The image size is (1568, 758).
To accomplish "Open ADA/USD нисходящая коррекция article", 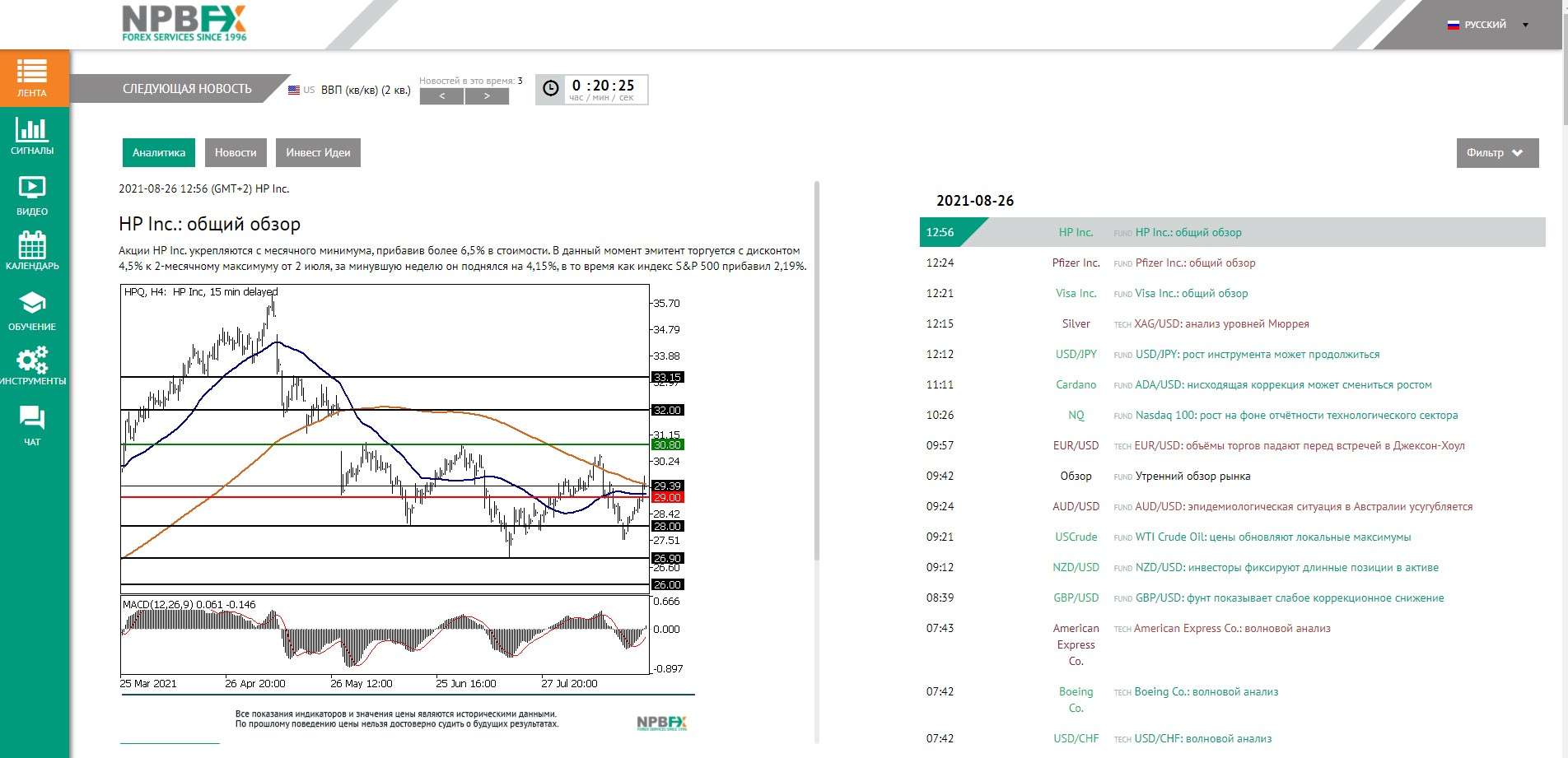I will tap(1283, 384).
